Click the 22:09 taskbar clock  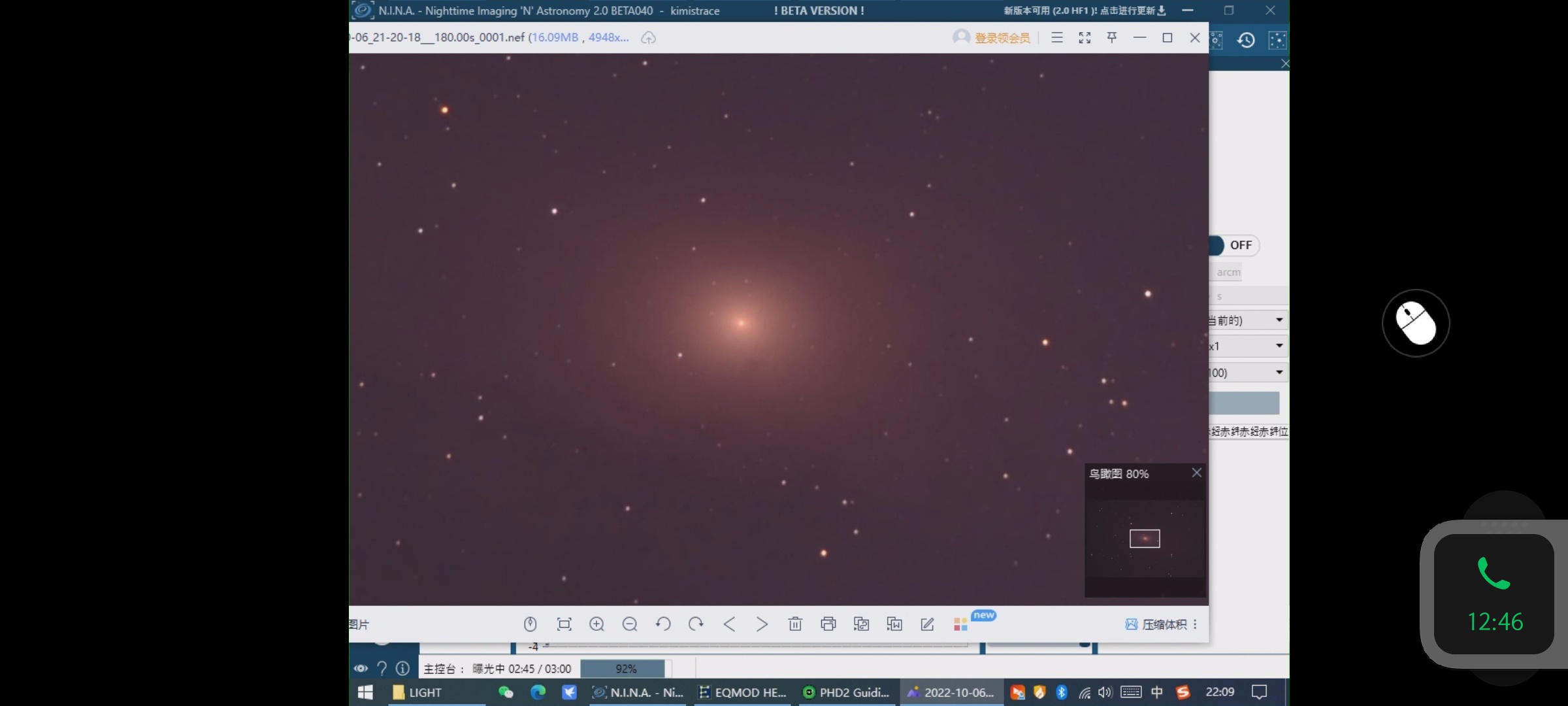coord(1220,692)
